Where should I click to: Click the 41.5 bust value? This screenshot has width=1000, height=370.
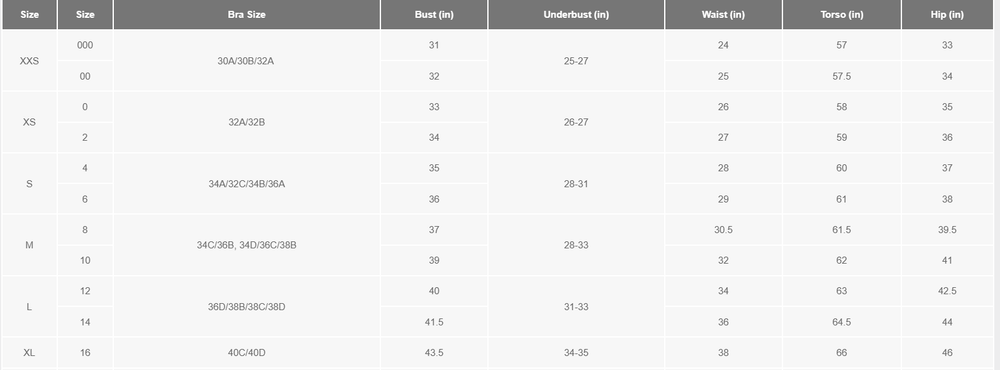click(434, 322)
